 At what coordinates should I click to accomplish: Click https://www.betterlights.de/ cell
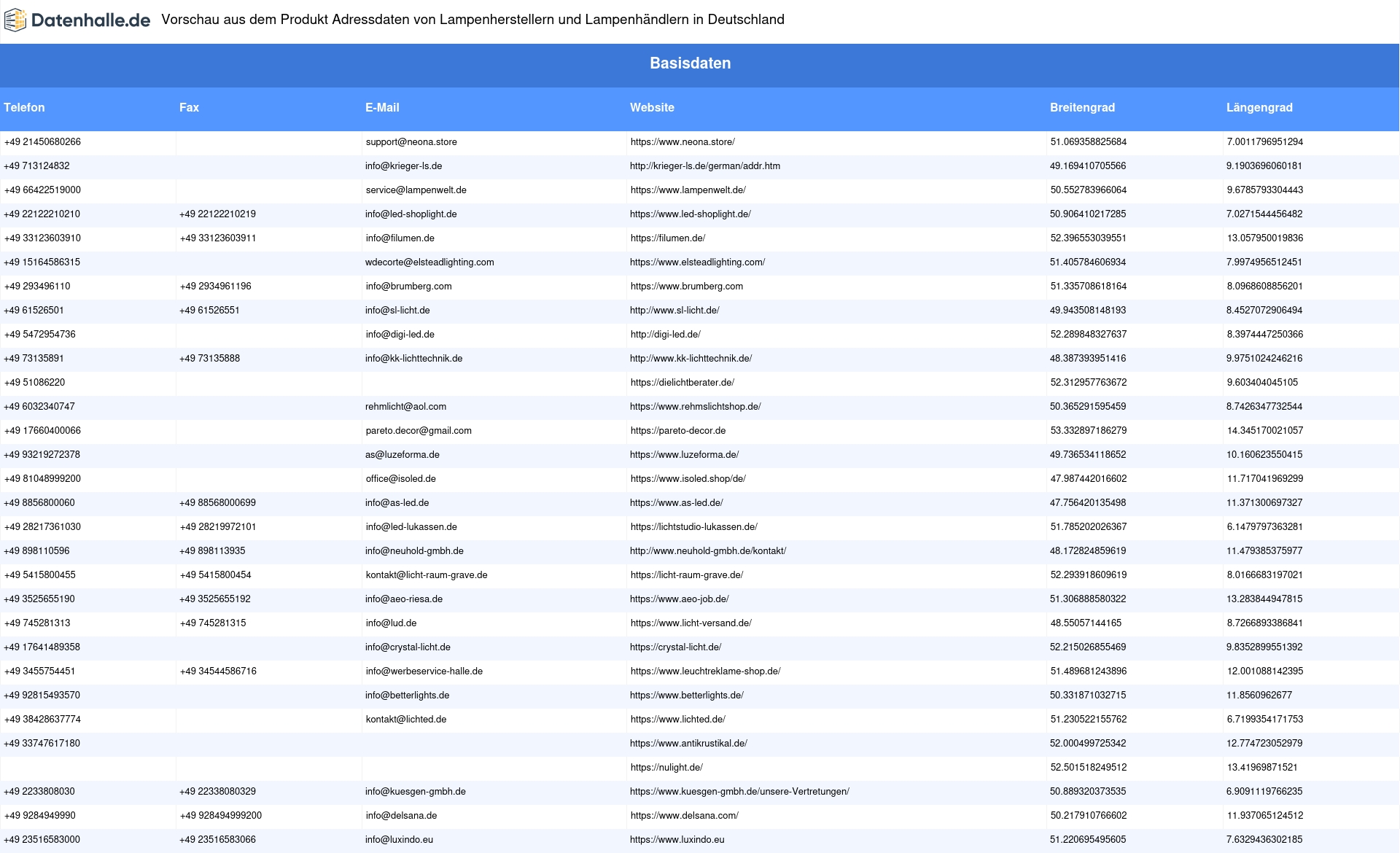pyautogui.click(x=687, y=696)
